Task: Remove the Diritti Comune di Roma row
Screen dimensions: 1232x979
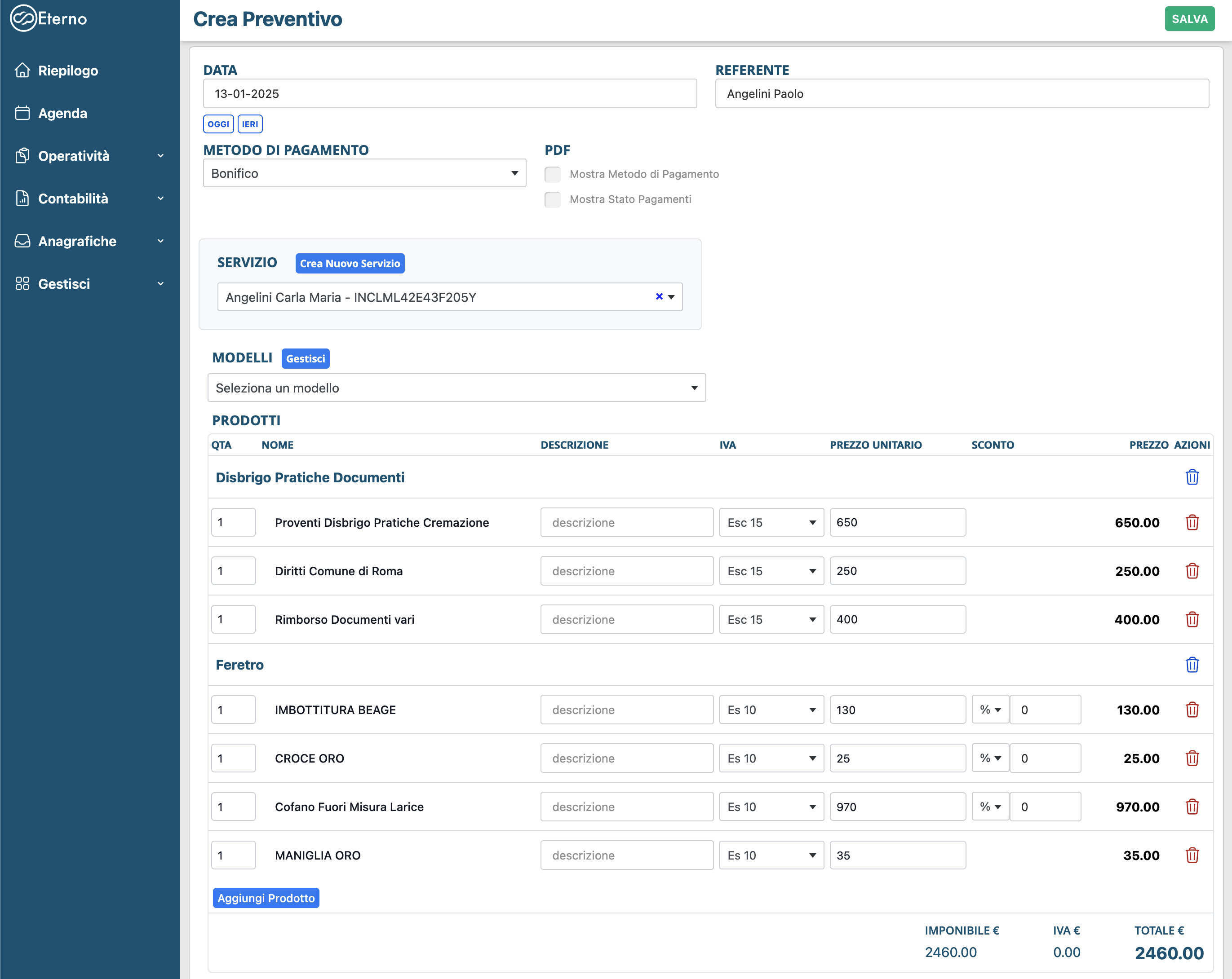Action: (x=1192, y=571)
